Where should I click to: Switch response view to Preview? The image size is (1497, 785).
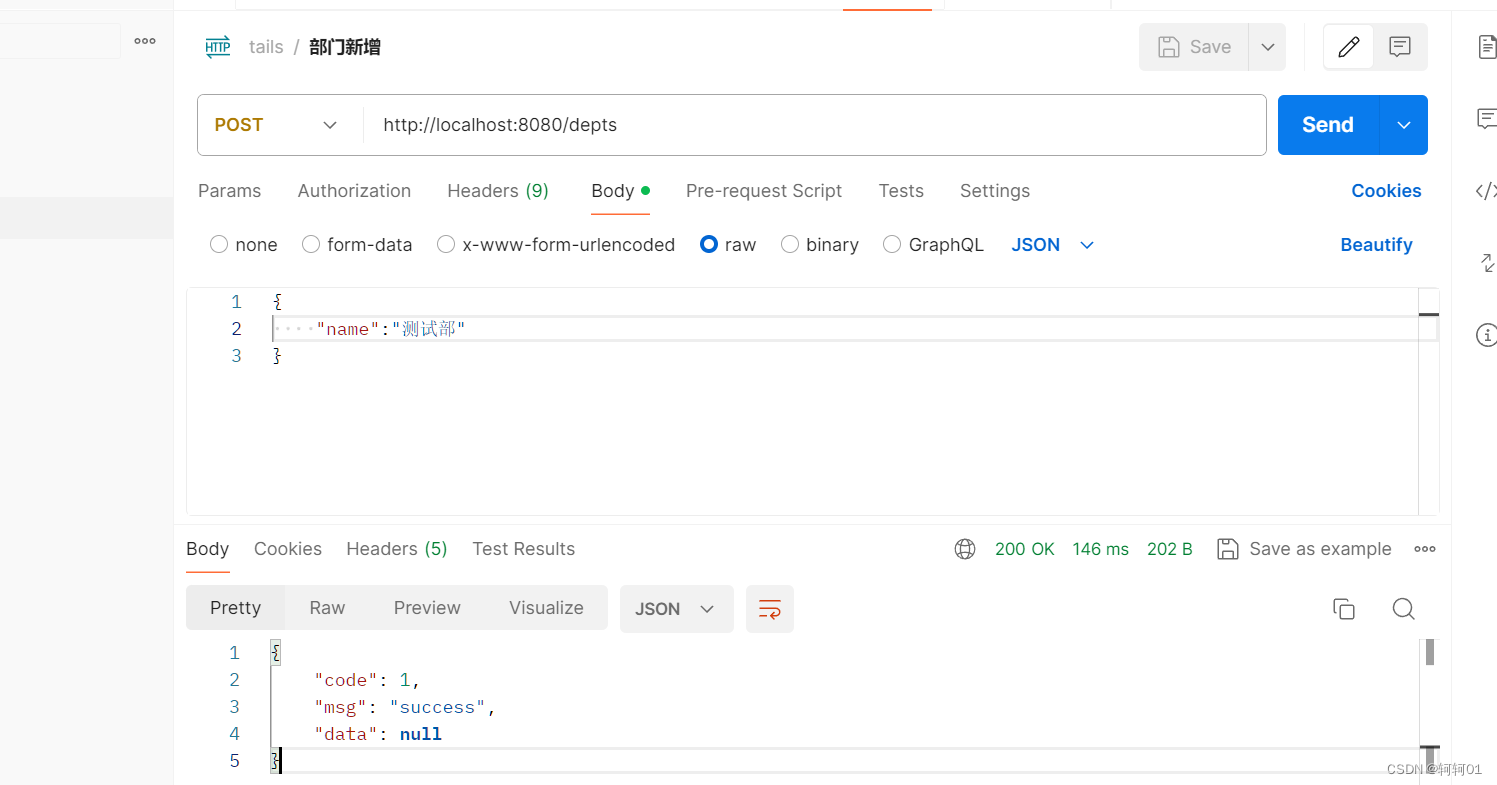point(427,608)
